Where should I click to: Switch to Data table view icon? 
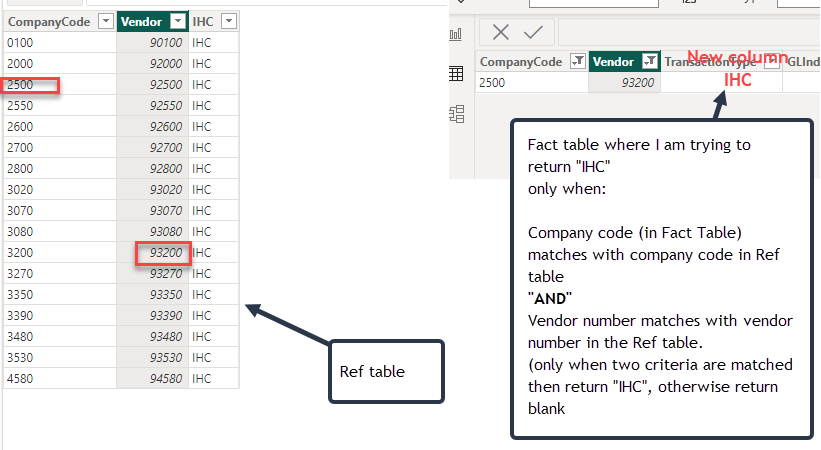[456, 74]
